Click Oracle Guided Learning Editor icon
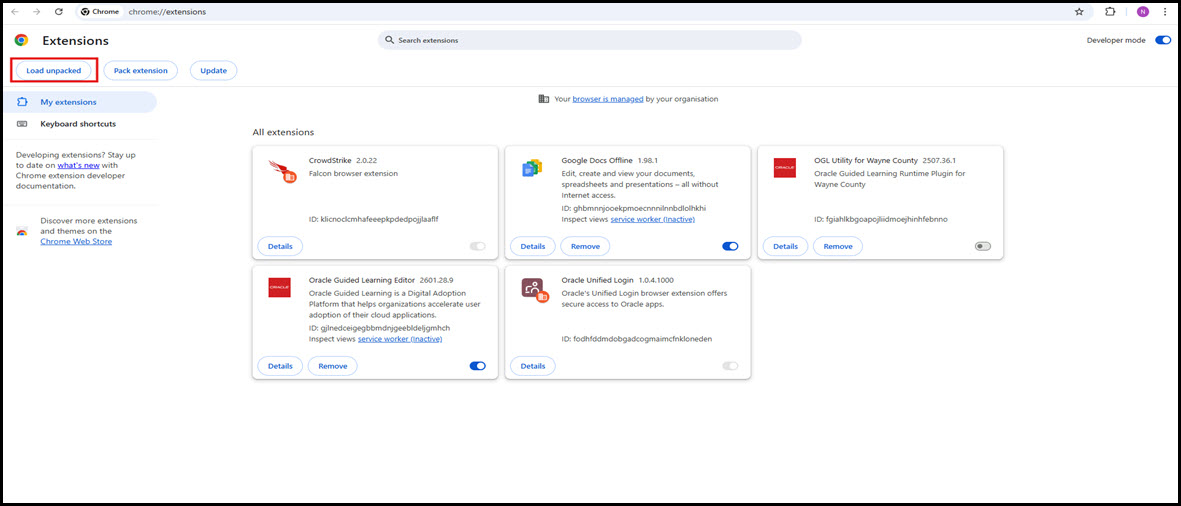The height and width of the screenshot is (506, 1181). tap(279, 288)
